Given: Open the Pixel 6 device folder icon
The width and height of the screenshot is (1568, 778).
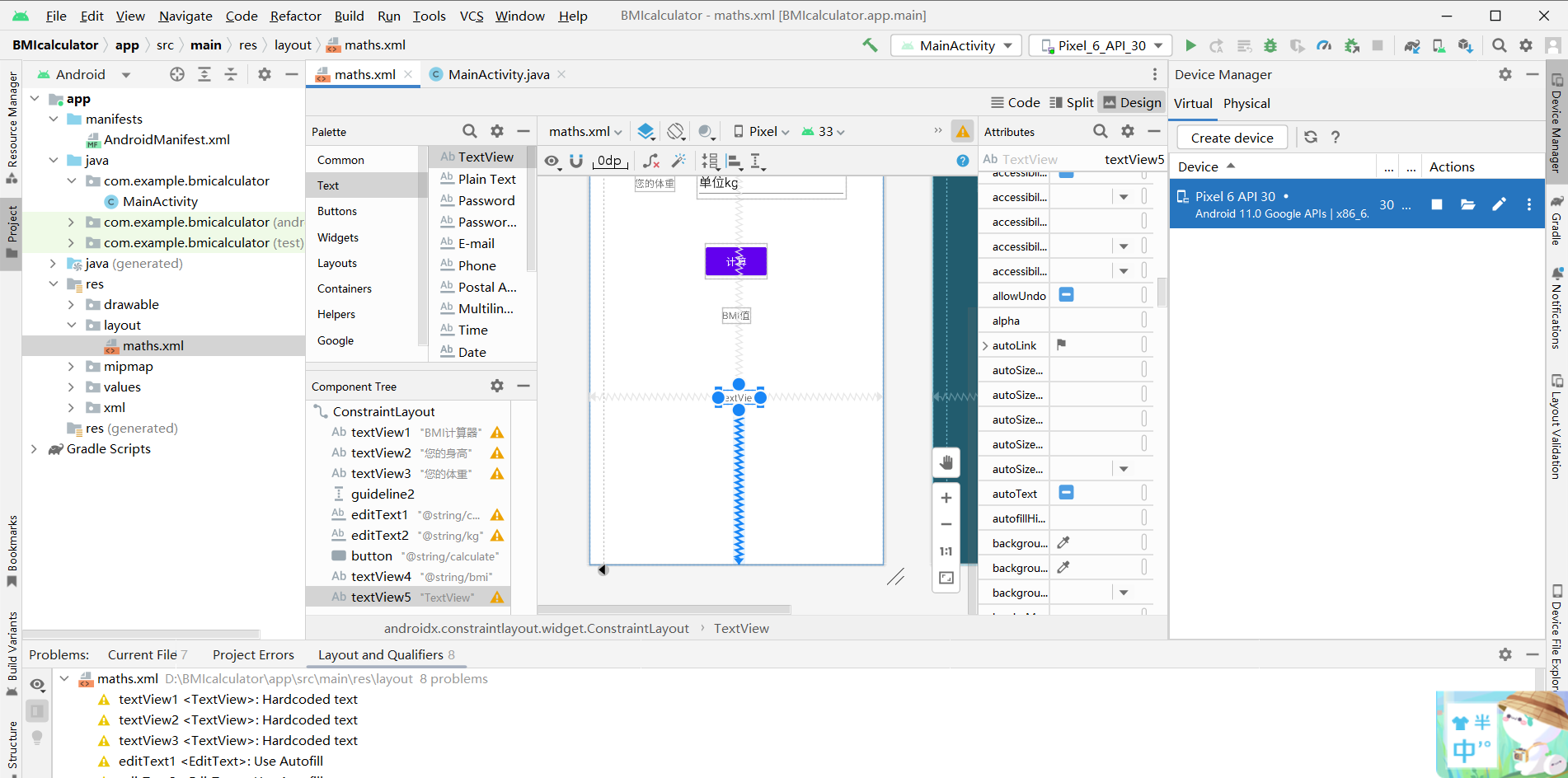Looking at the screenshot, I should point(1468,204).
